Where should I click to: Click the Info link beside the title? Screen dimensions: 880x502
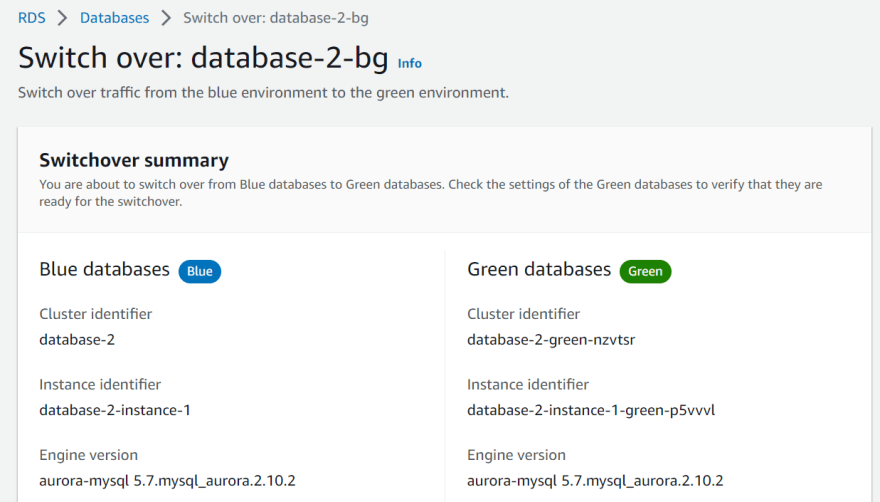pos(410,63)
